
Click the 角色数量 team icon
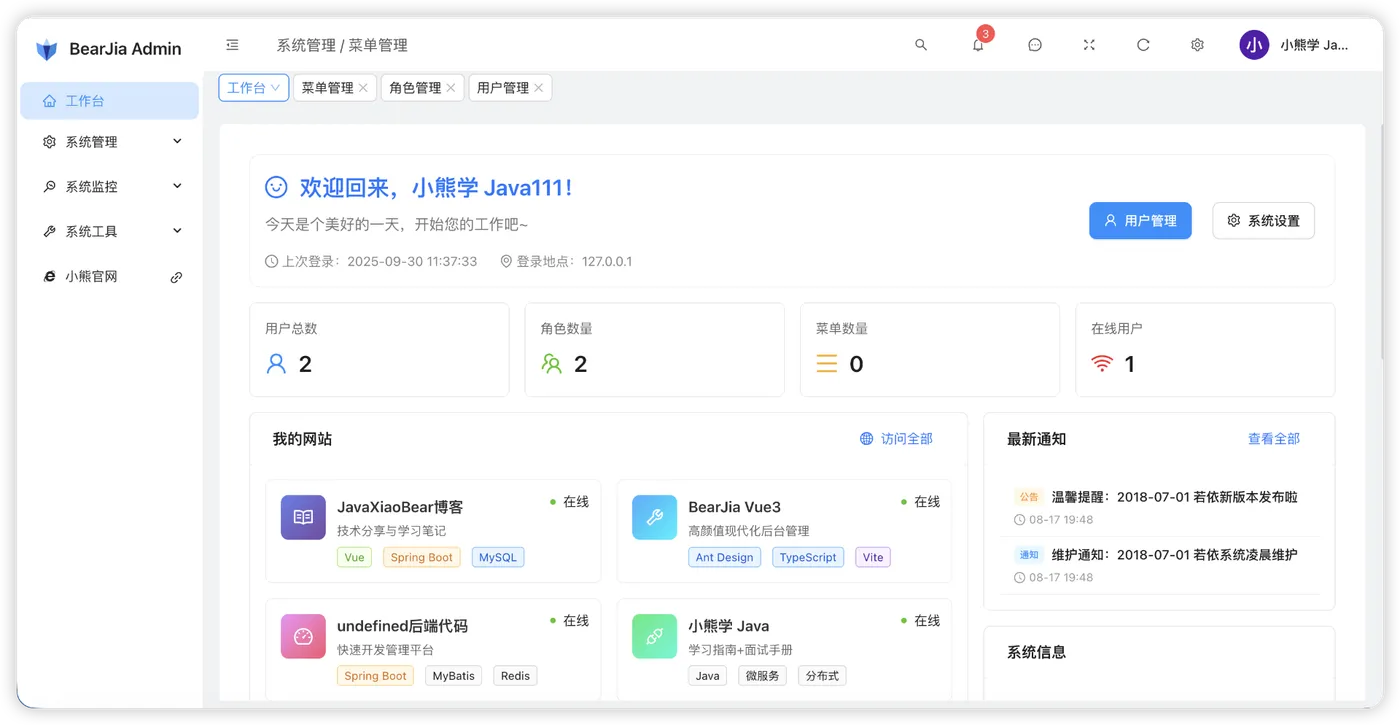(552, 364)
